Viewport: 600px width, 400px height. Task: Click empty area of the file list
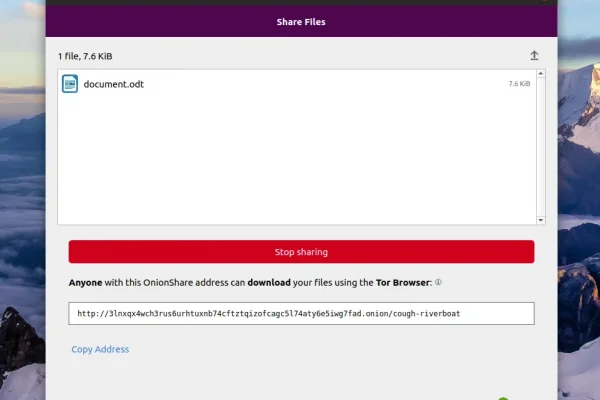(x=297, y=161)
